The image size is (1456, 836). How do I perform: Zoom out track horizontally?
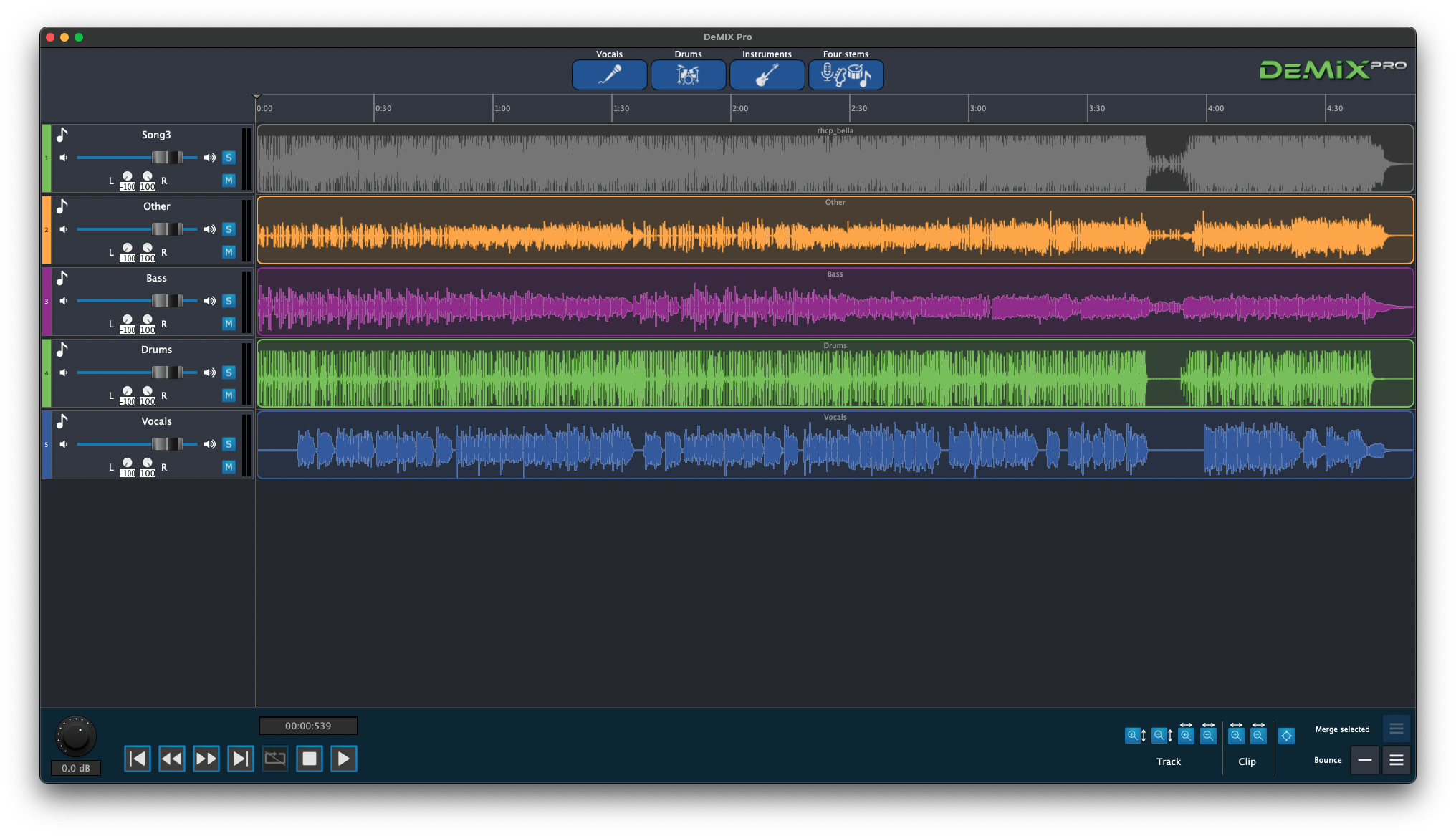point(1209,734)
